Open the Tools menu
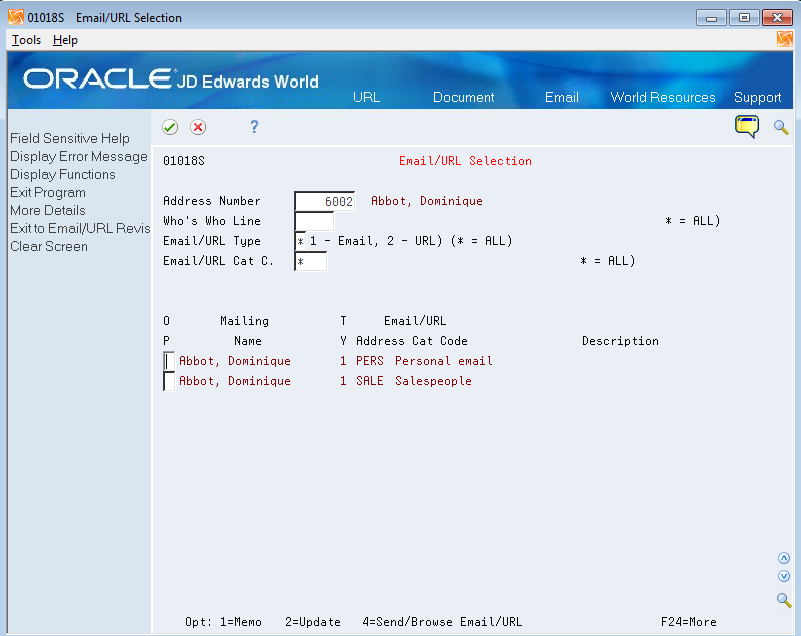The height and width of the screenshot is (636, 801). coord(26,40)
